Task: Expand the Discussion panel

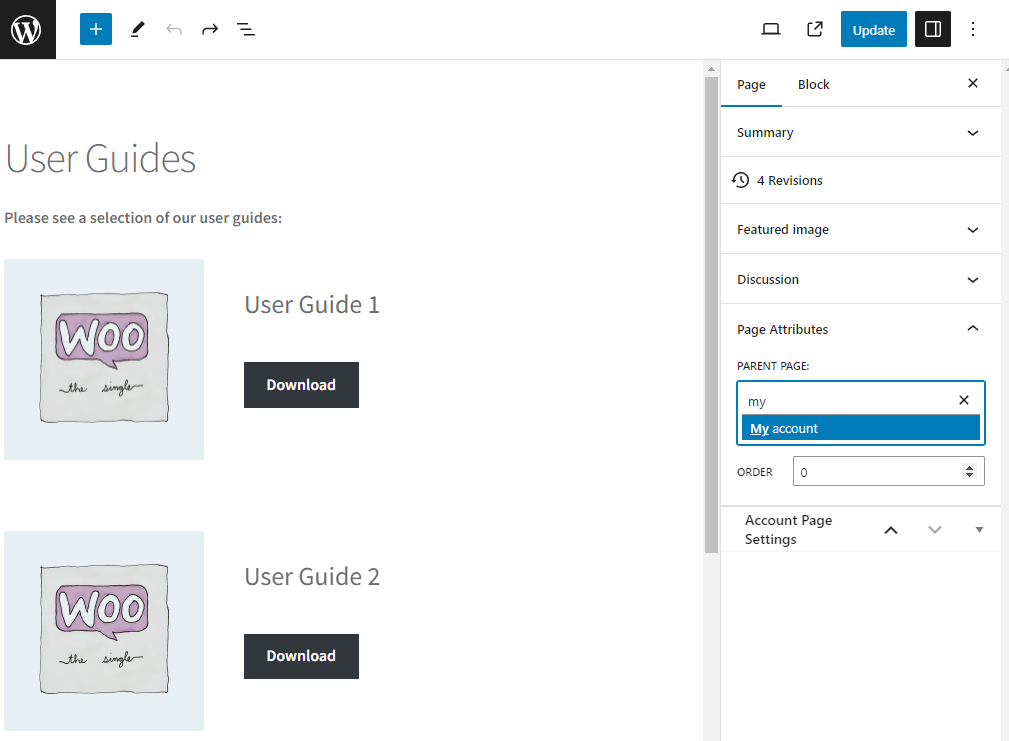Action: coord(860,280)
